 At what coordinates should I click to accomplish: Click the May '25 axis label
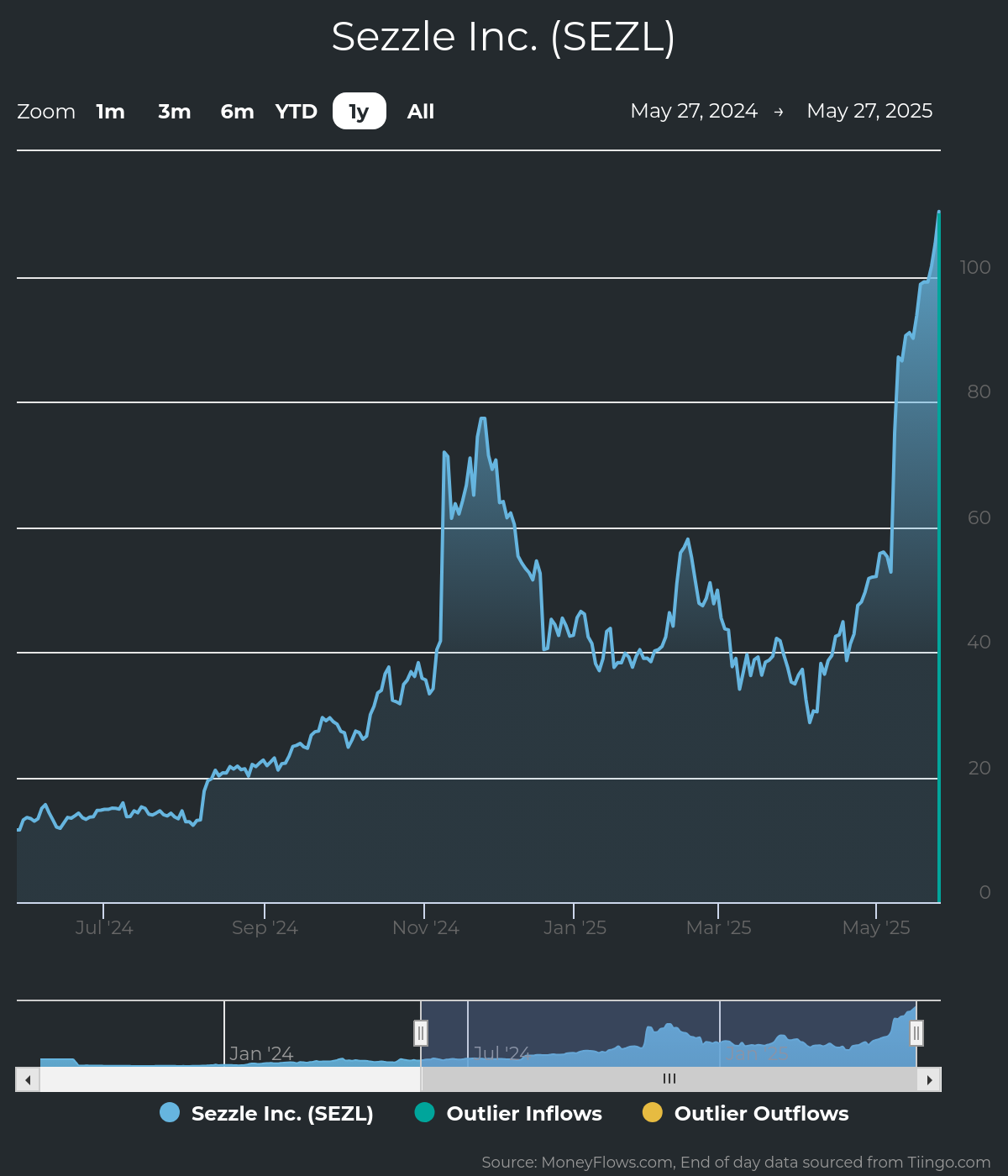(x=876, y=927)
